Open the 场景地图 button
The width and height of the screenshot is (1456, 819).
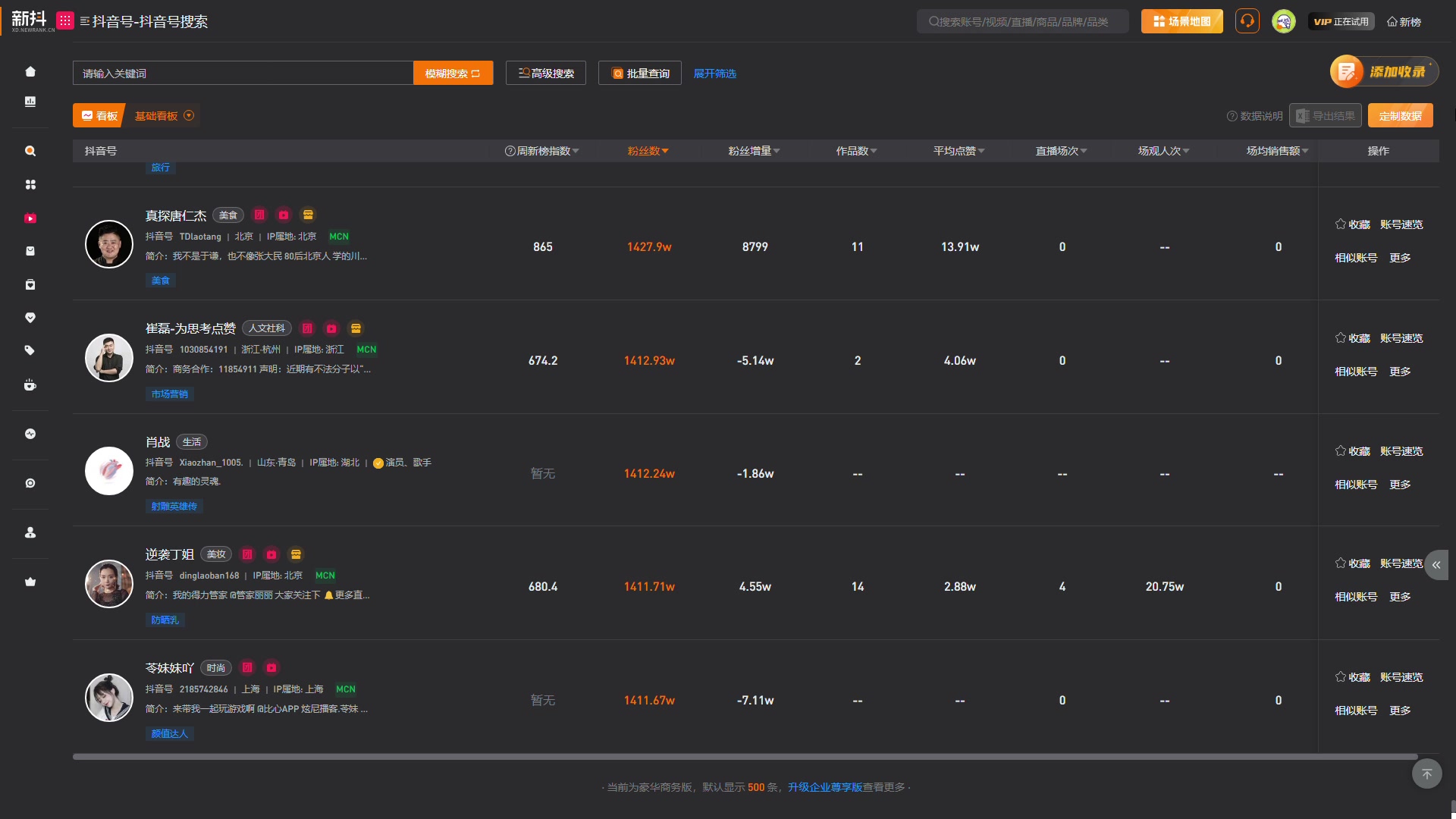click(1182, 21)
